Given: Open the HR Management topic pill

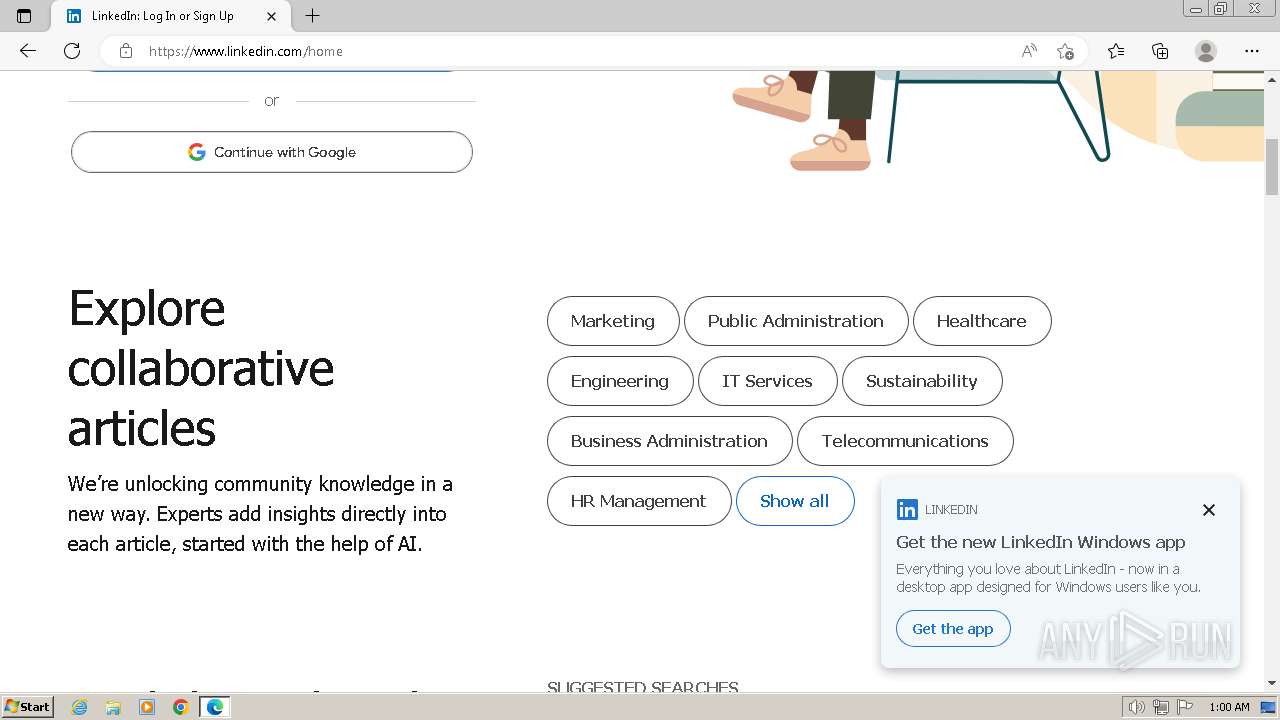Looking at the screenshot, I should [639, 501].
